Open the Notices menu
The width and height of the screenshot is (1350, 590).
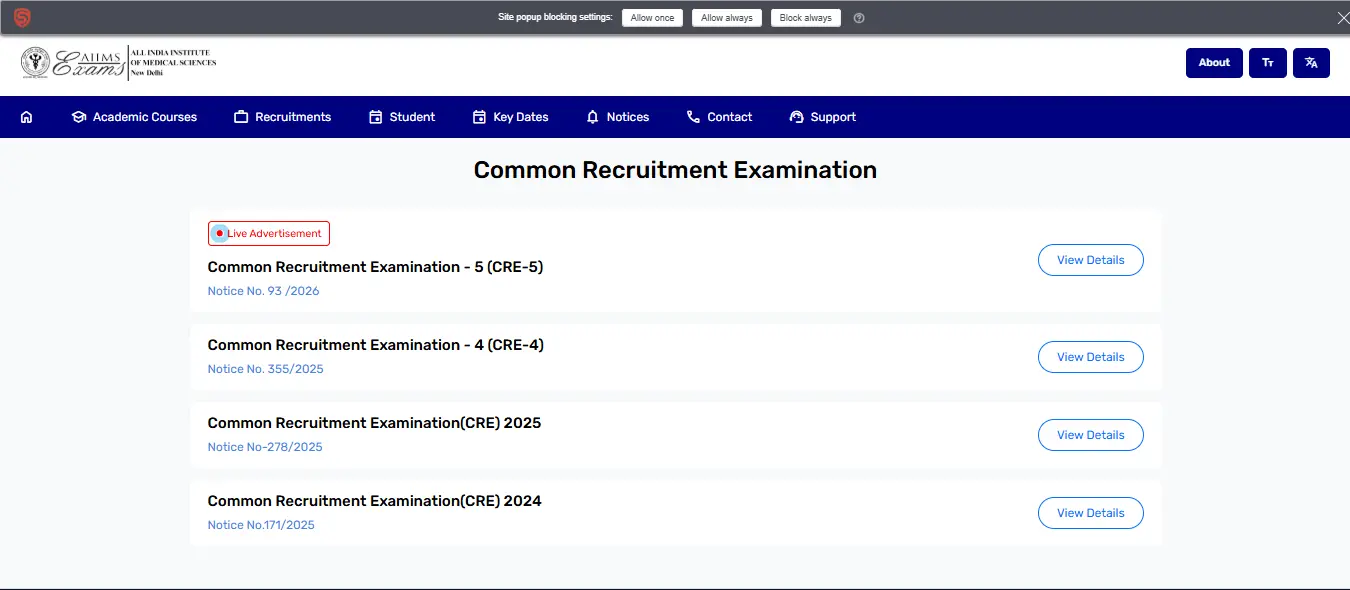point(618,117)
